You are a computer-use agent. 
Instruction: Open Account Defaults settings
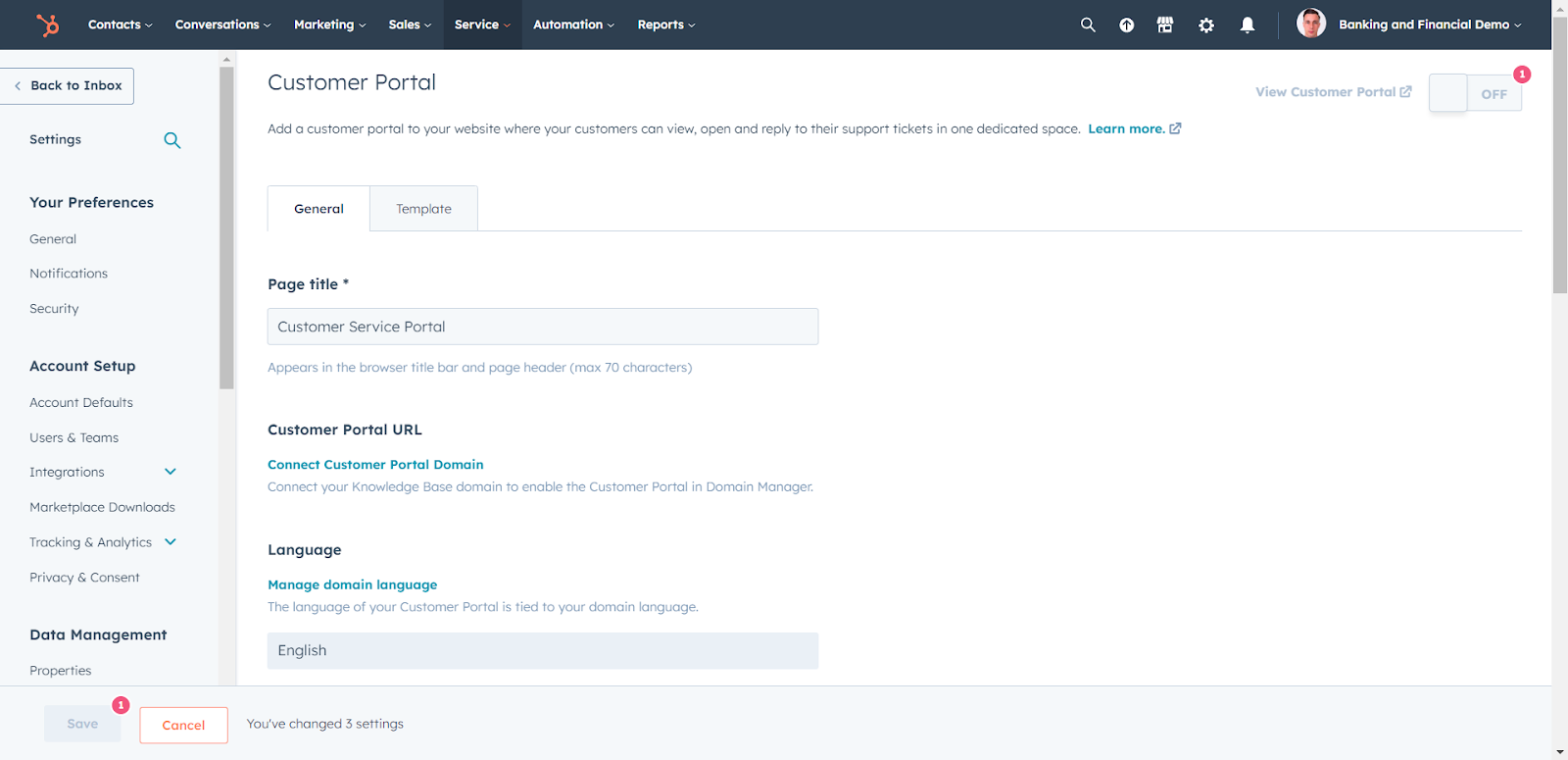pyautogui.click(x=81, y=403)
